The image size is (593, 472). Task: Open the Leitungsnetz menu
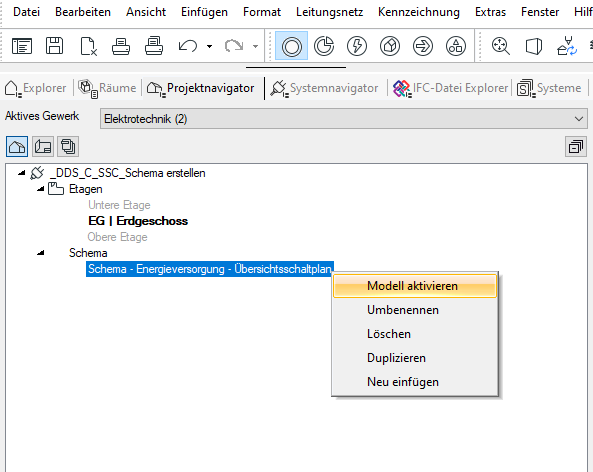click(x=329, y=12)
